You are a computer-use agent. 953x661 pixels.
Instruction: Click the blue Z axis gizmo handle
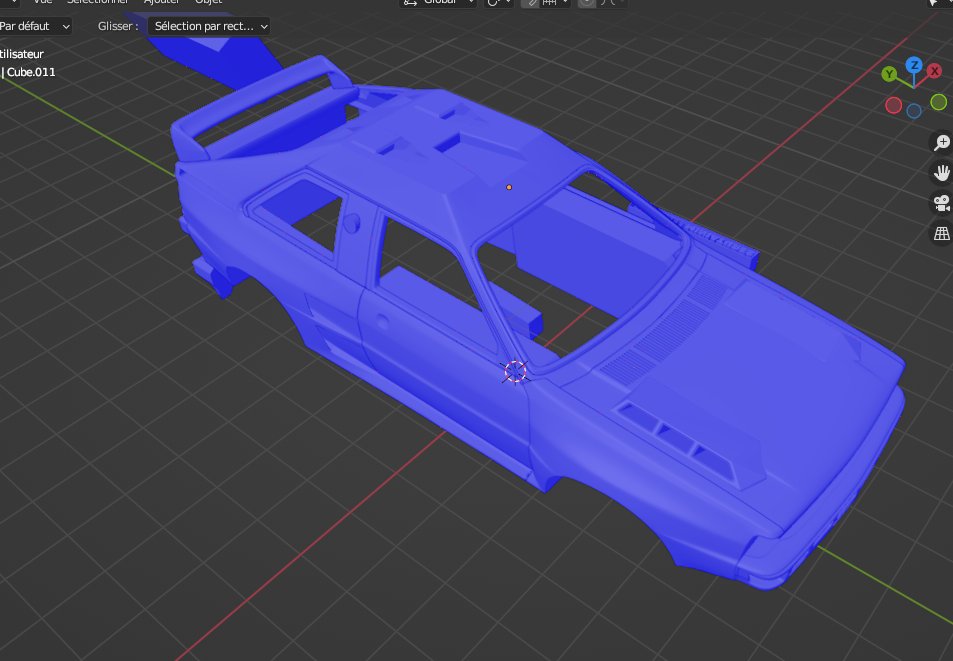(x=913, y=66)
